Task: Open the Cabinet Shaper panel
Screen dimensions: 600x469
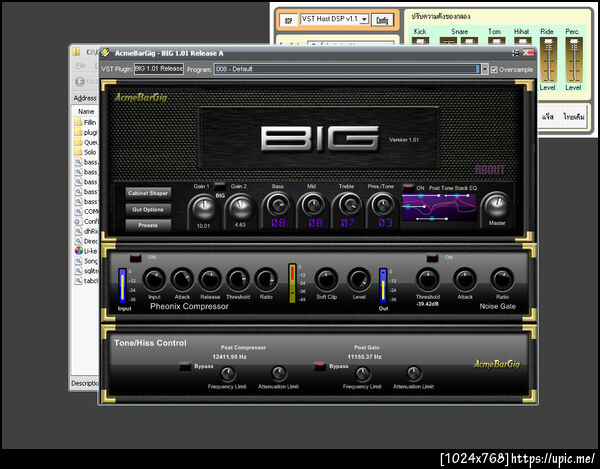Action: [x=148, y=193]
